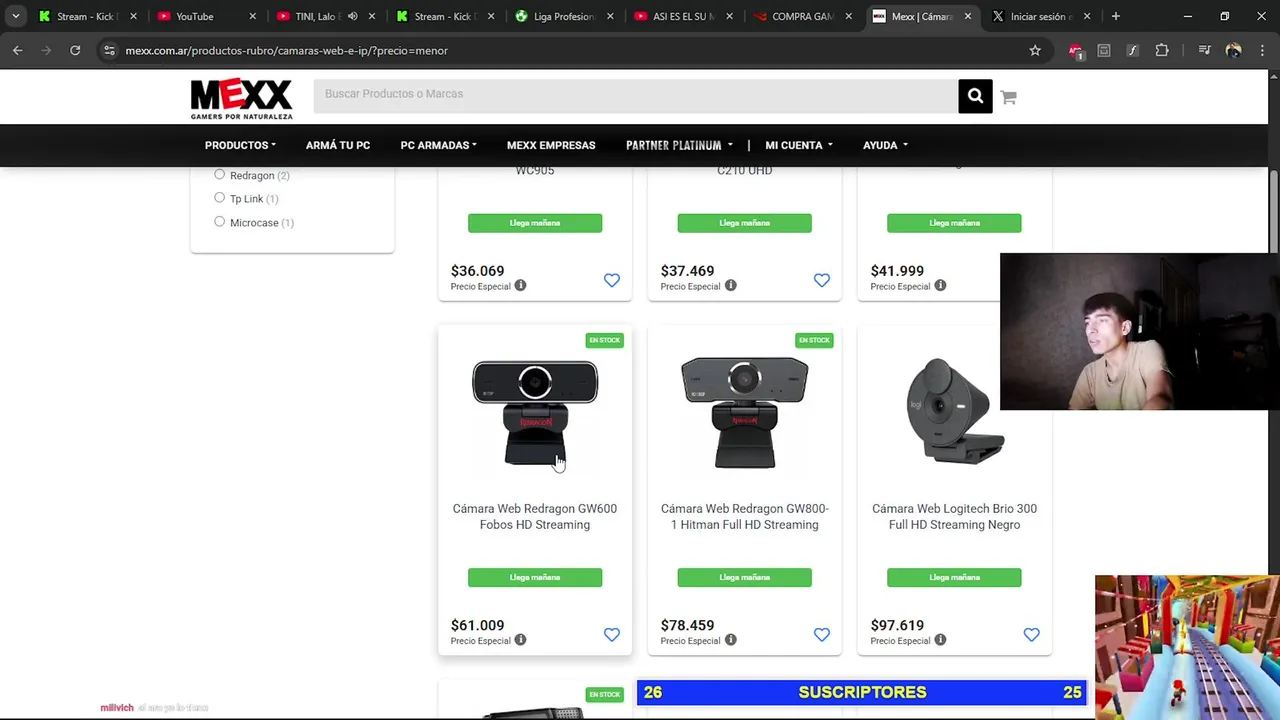Click Llega mañana button for Logitech Brio 300
The image size is (1280, 720).
point(955,577)
